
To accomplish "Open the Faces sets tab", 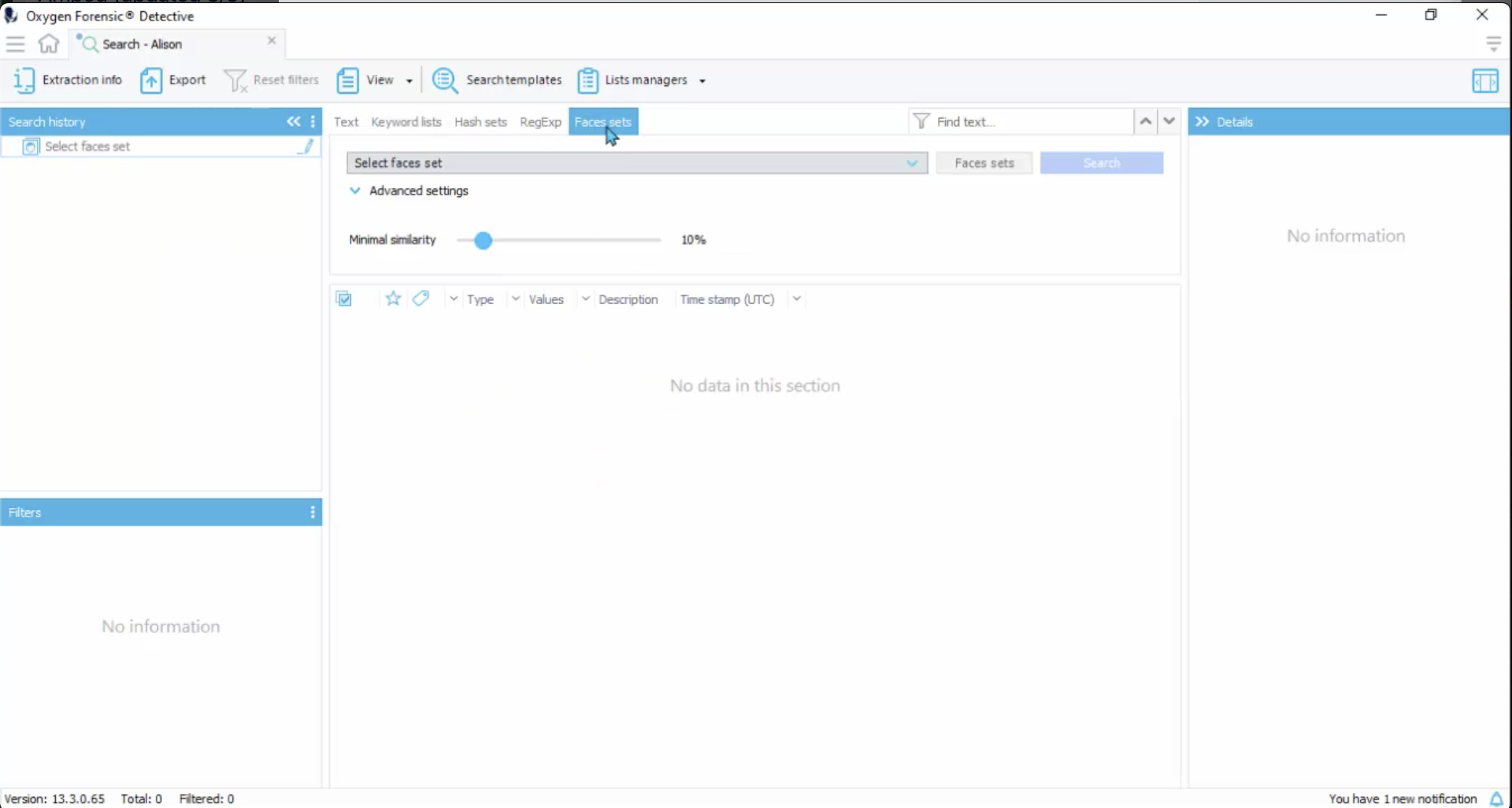I will (603, 122).
